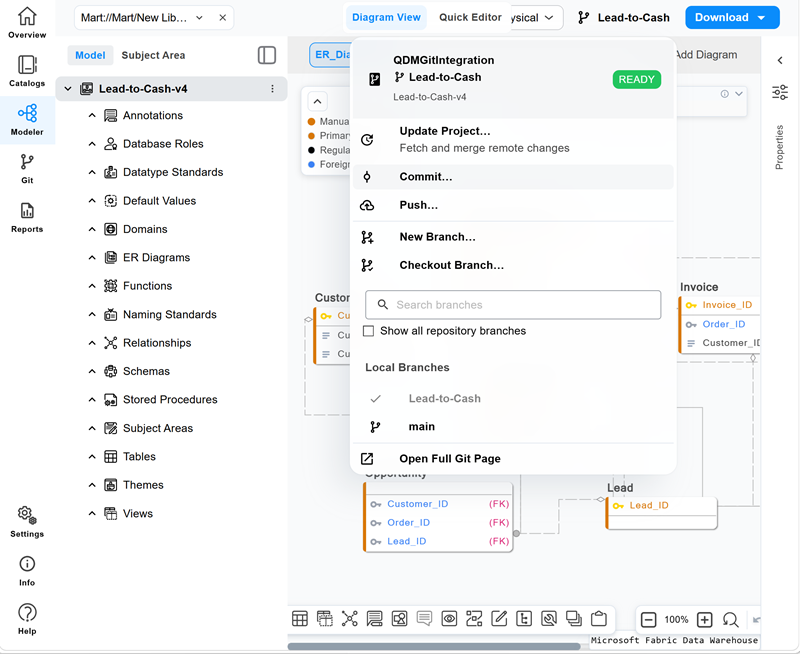Viewport: 800px width, 657px height.
Task: Select Push... menu item
Action: coord(513,205)
